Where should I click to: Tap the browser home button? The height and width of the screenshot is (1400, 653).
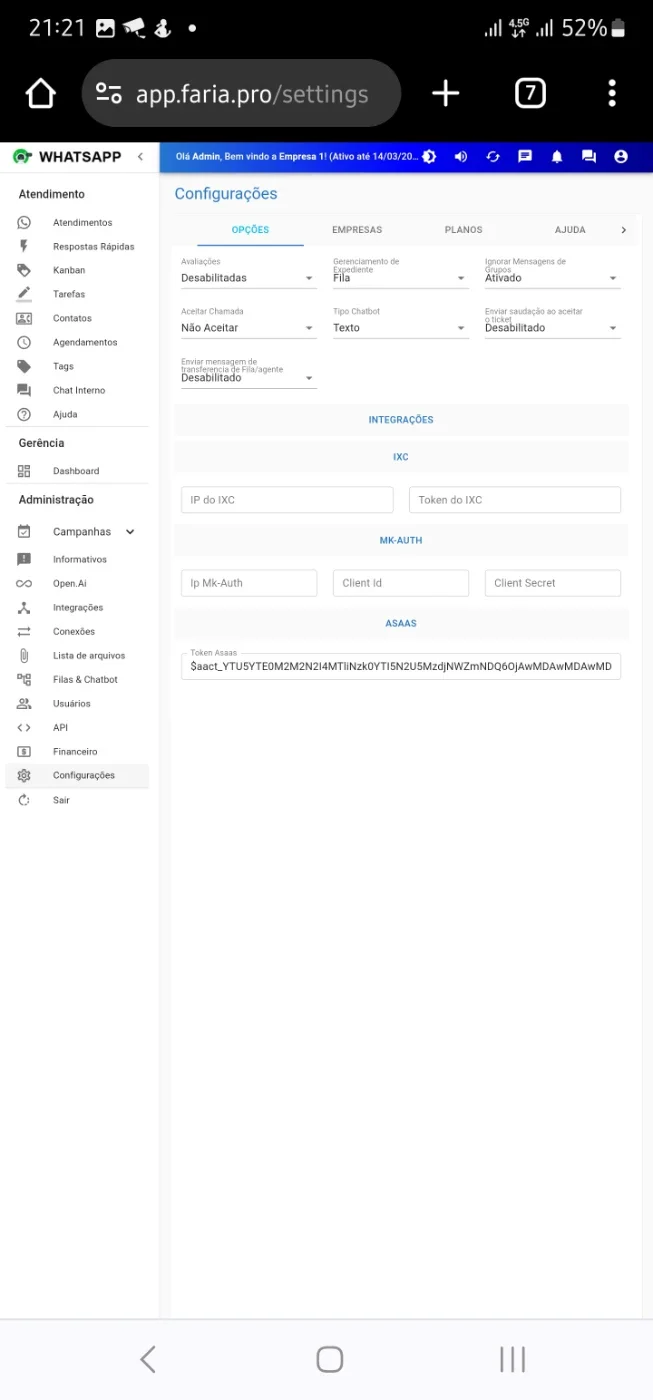(x=41, y=94)
